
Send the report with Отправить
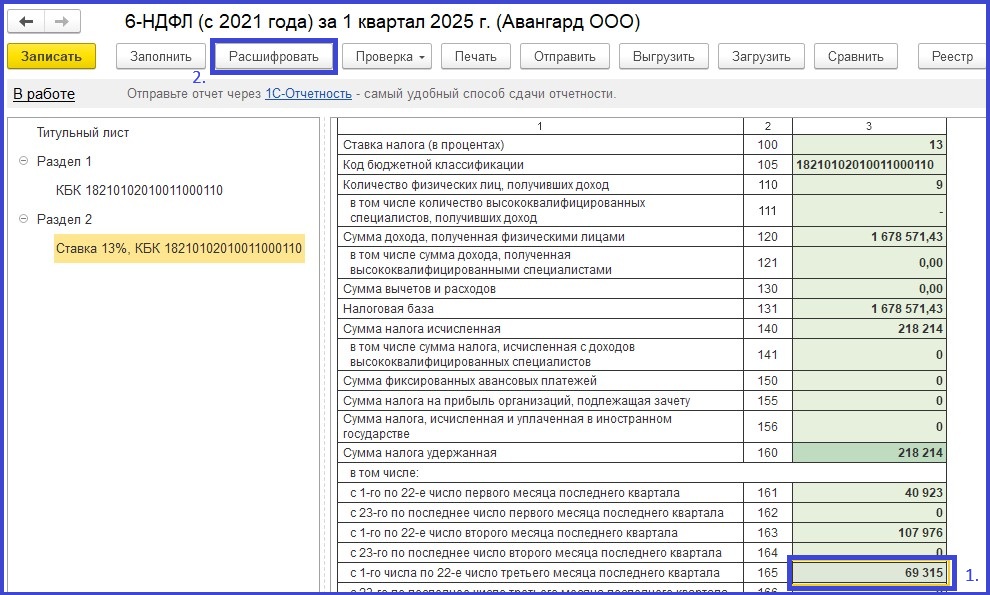(566, 56)
